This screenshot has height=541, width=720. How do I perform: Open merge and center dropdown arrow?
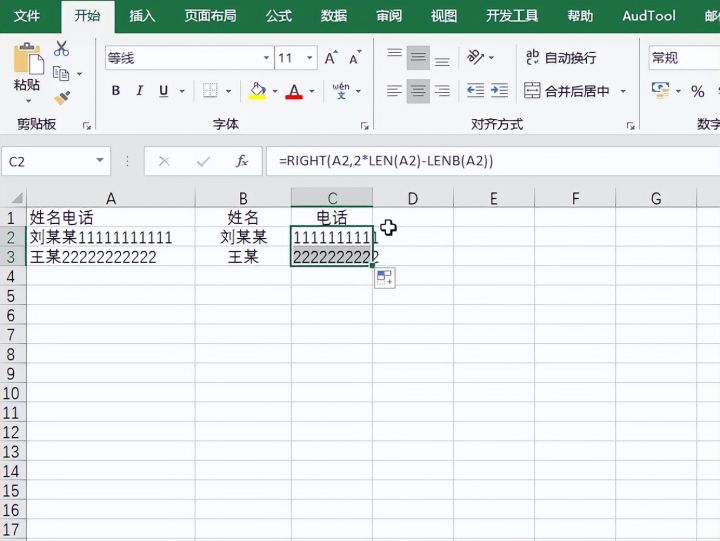[x=623, y=91]
